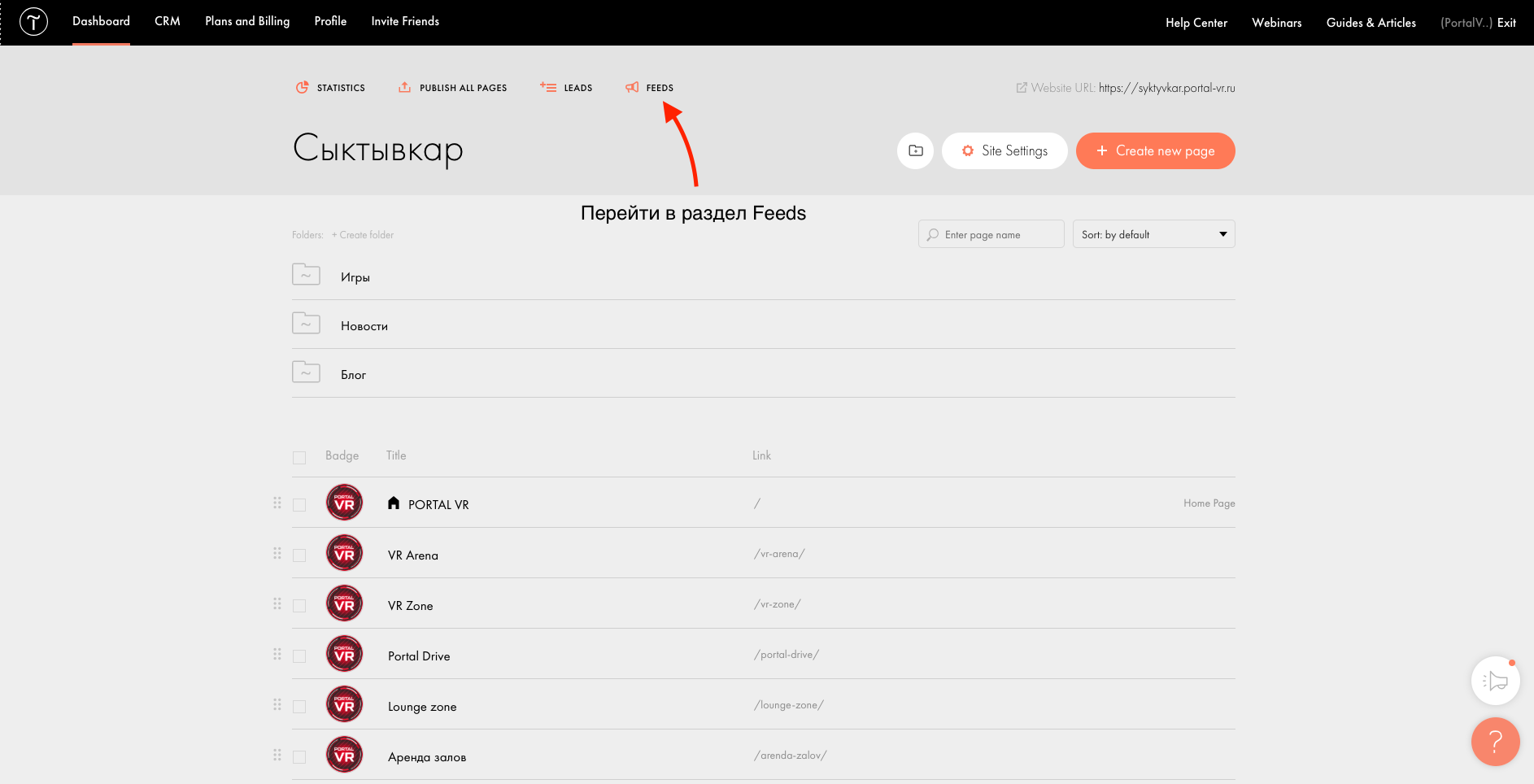
Task: Click the Блог folder icon
Action: (306, 372)
